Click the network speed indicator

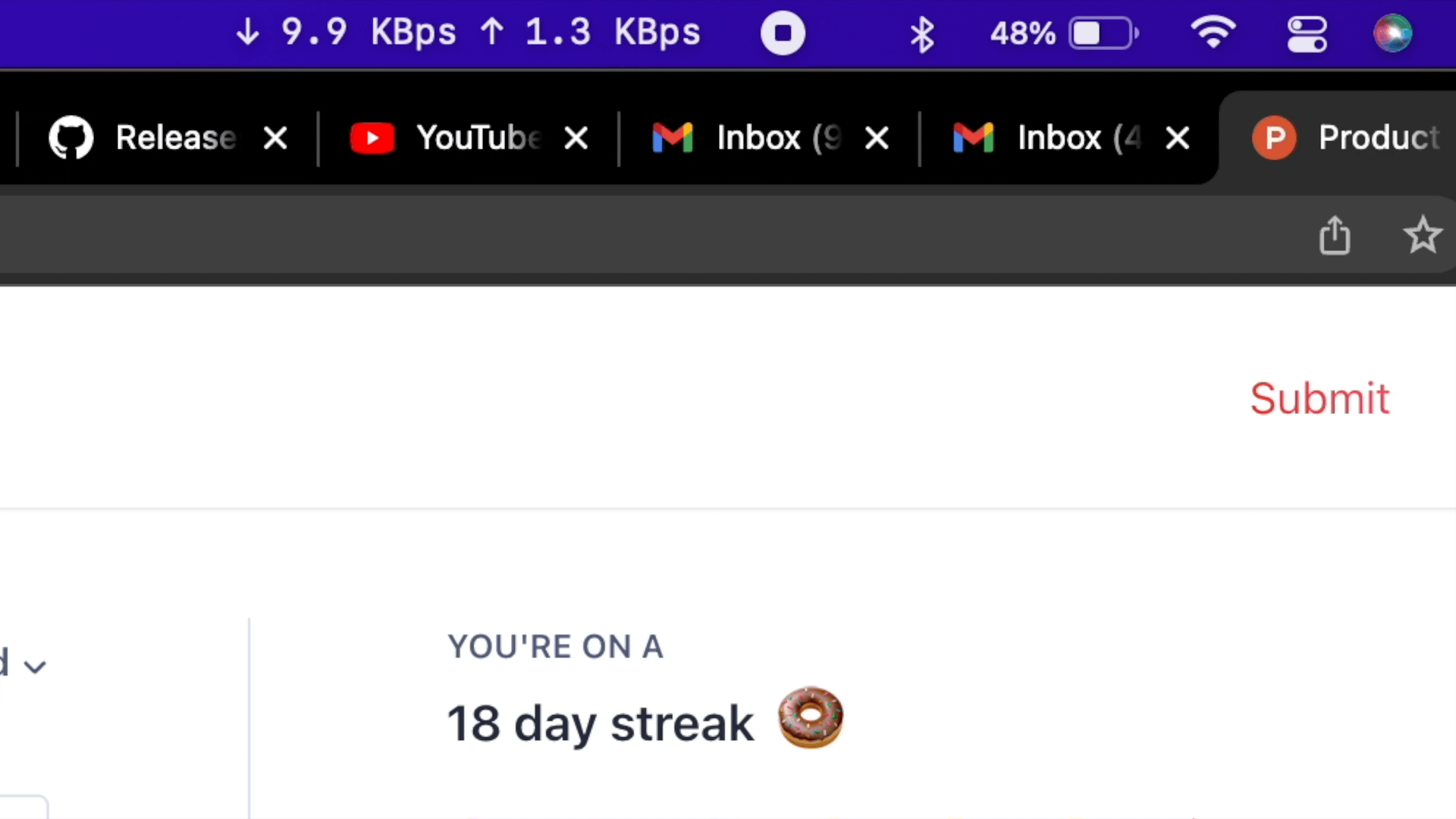tap(467, 33)
